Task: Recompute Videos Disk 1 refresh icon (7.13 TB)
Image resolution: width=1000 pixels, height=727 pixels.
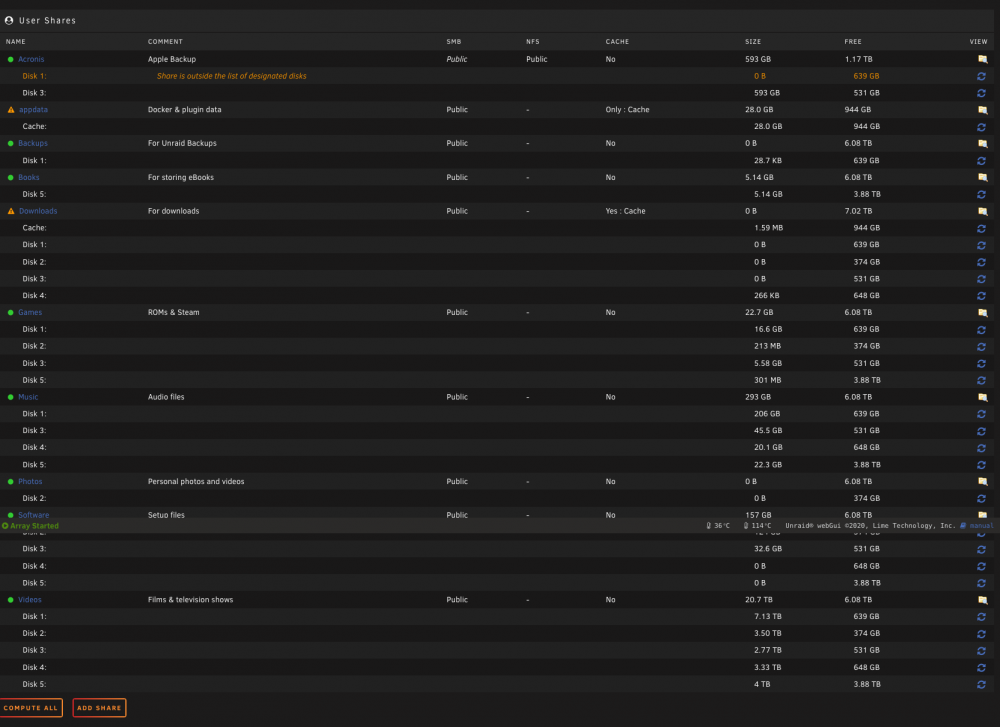Action: [982, 617]
